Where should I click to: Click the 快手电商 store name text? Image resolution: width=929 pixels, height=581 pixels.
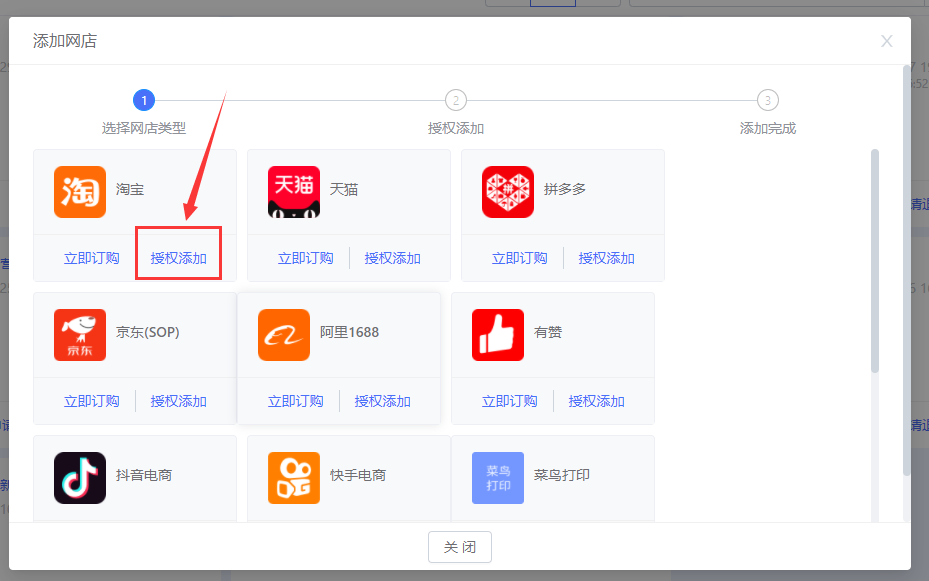coord(358,475)
